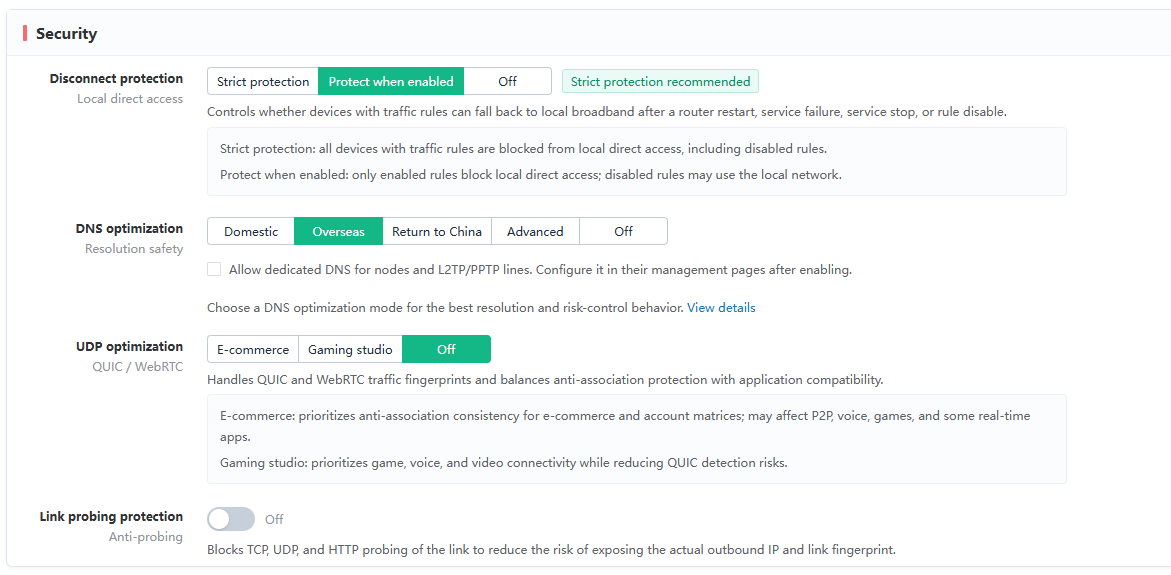Click the Protect when enabled description line
This screenshot has height=575, width=1171.
click(x=531, y=175)
